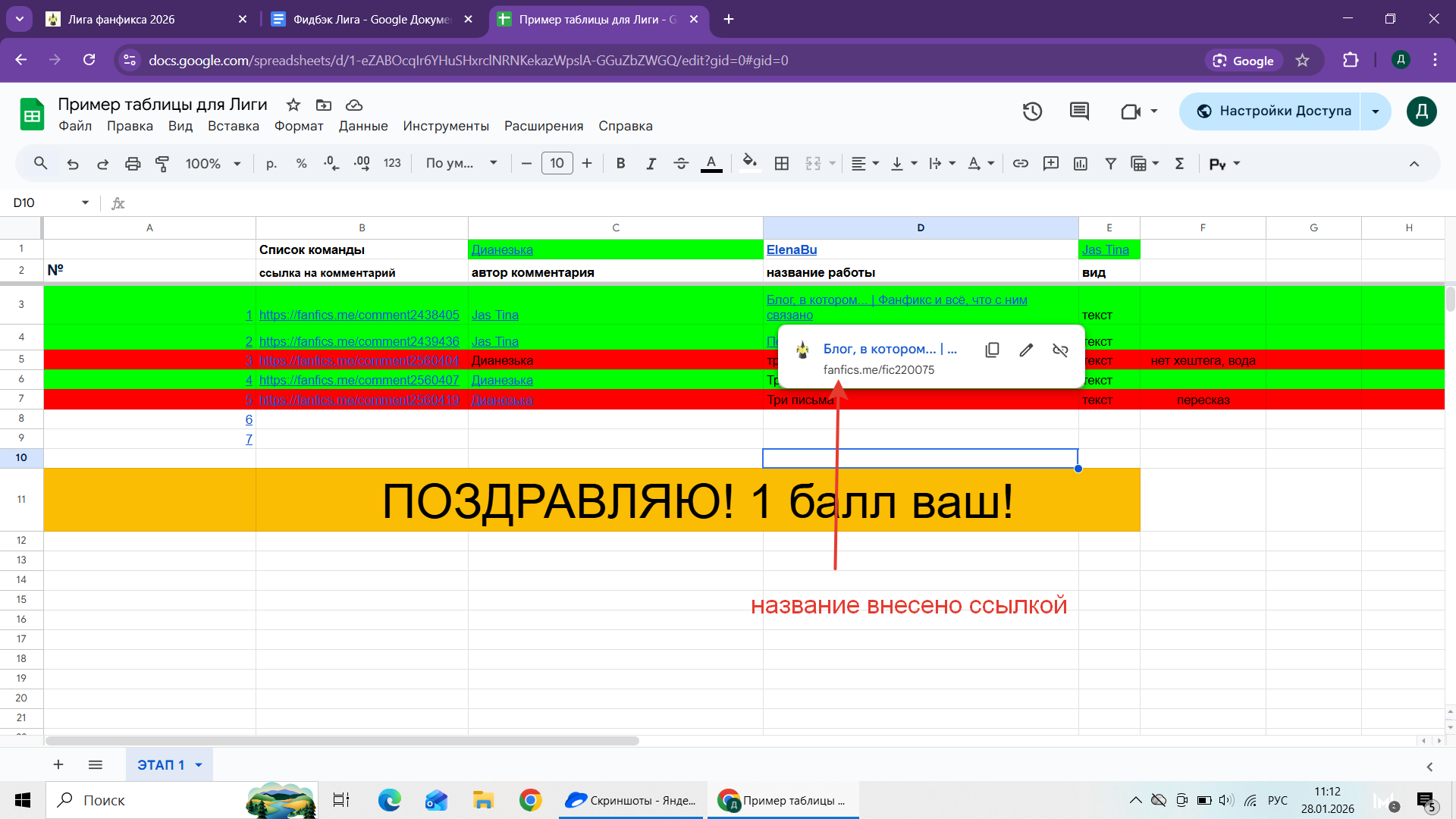Insert chart using toolbar icon
1456x819 pixels.
tap(1081, 164)
